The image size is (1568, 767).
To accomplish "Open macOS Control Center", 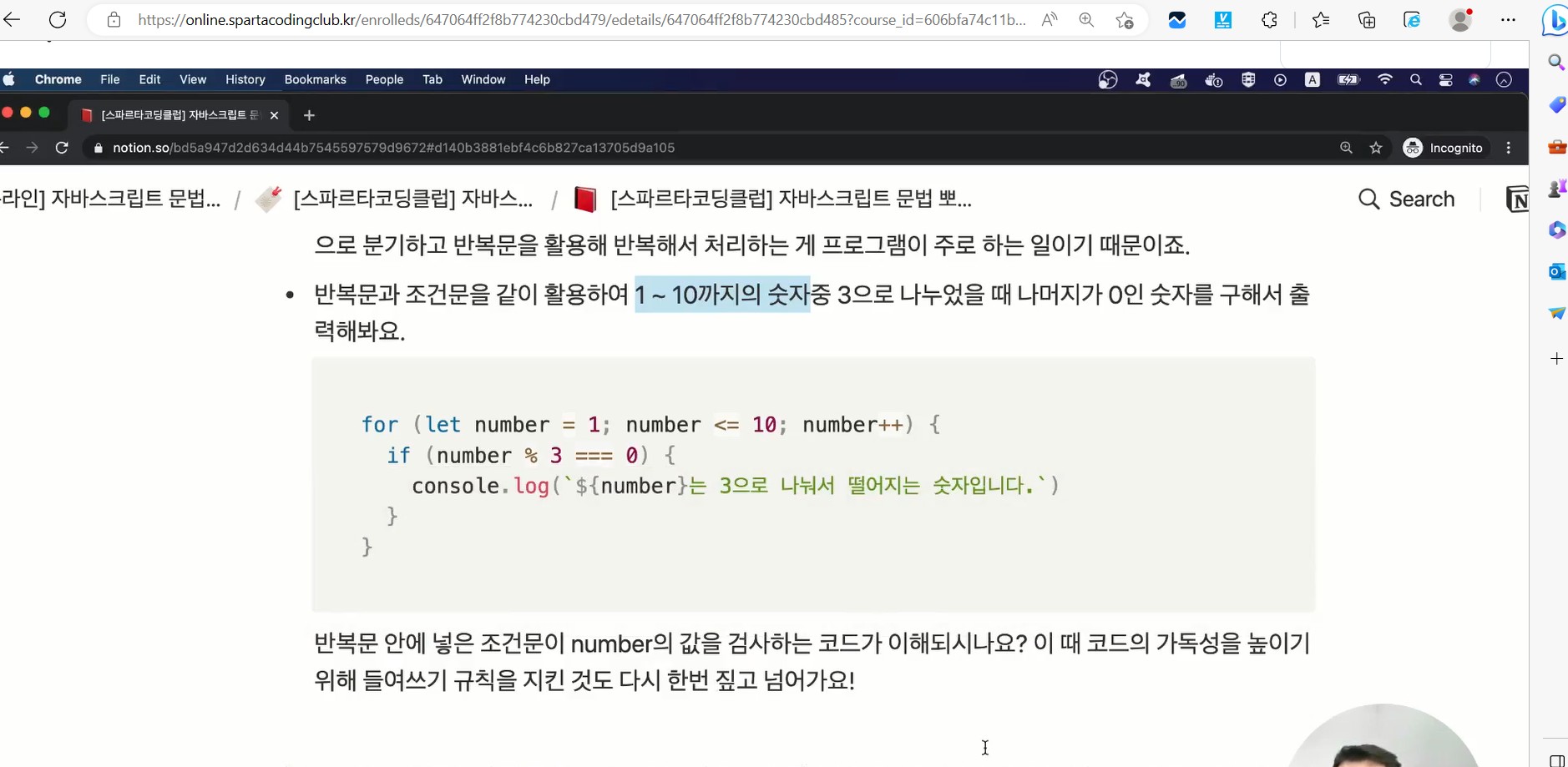I will point(1446,80).
